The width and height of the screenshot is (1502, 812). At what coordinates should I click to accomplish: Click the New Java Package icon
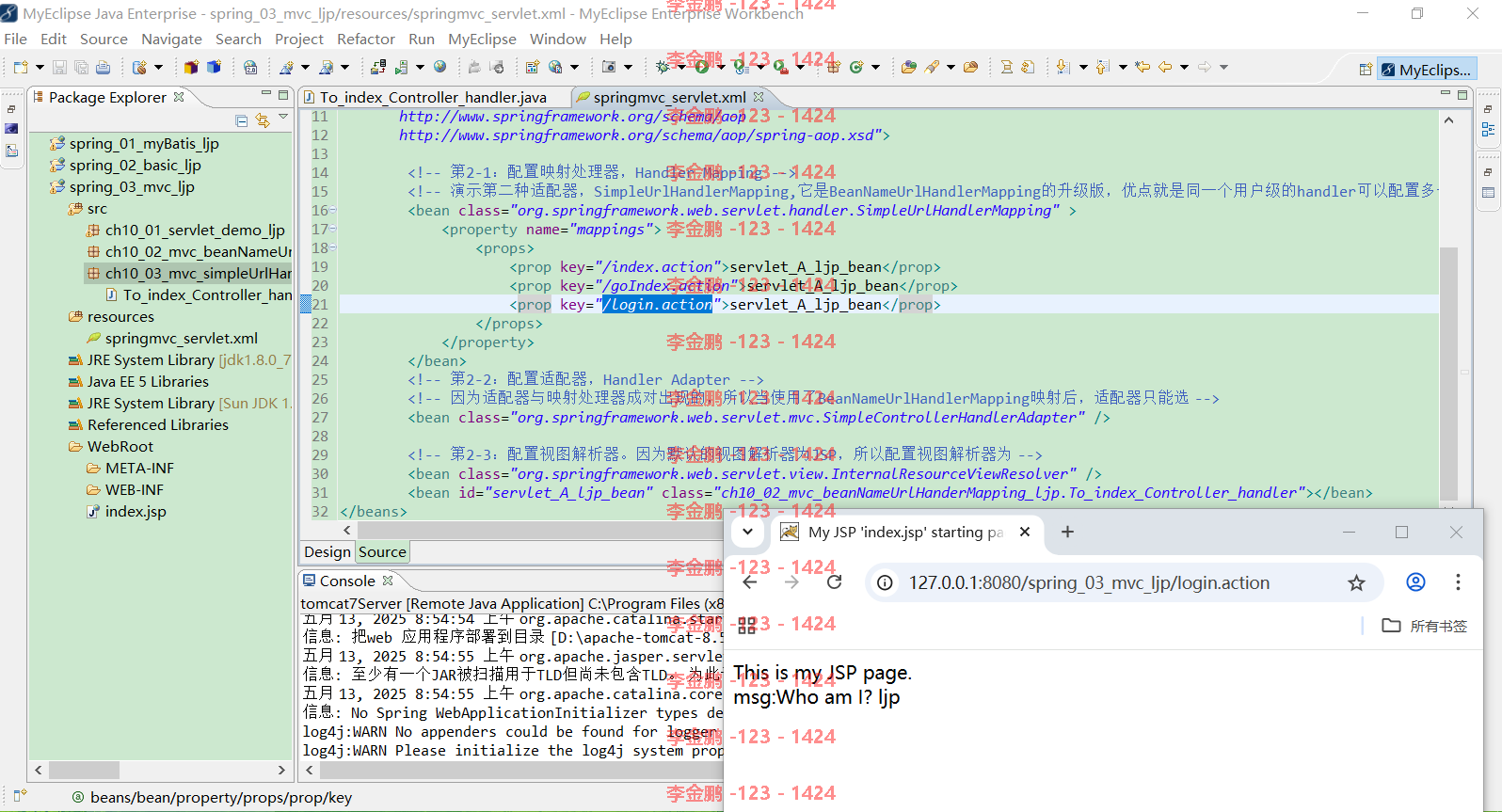click(833, 67)
